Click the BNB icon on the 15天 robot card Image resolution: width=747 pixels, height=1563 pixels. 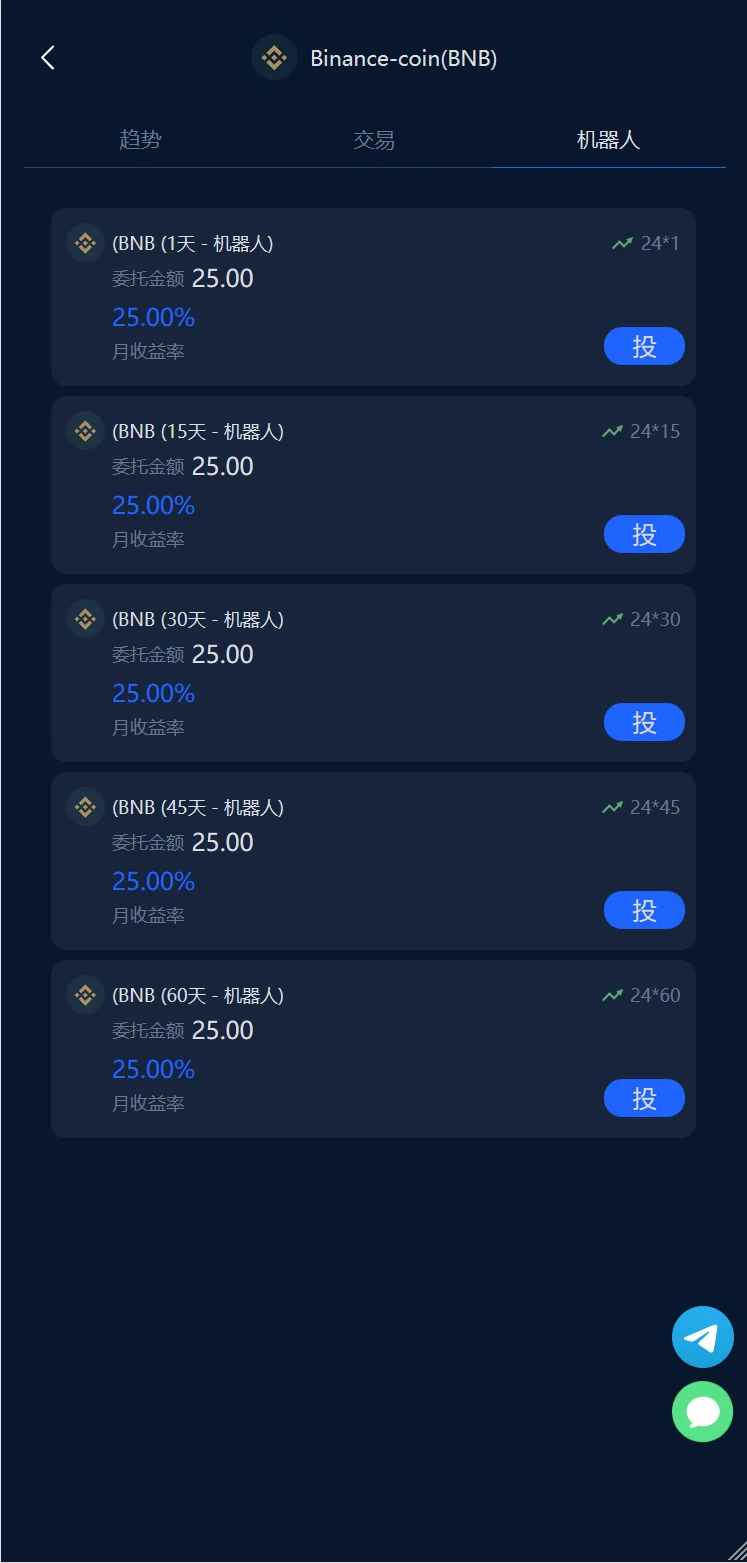point(85,431)
